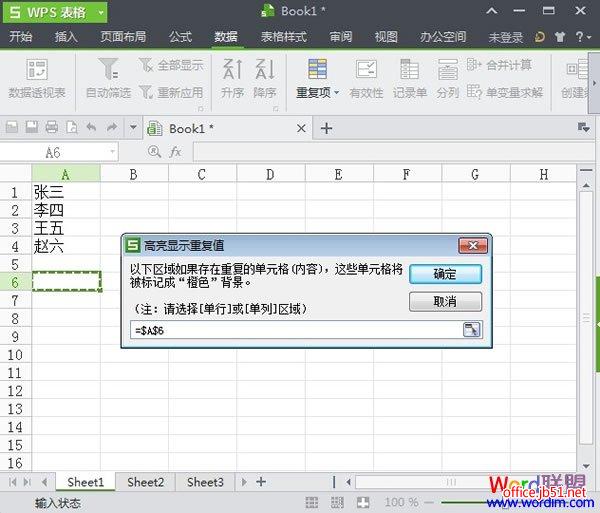Open the 页面布局 ribbon tab
This screenshot has height=513, width=600.
point(123,37)
